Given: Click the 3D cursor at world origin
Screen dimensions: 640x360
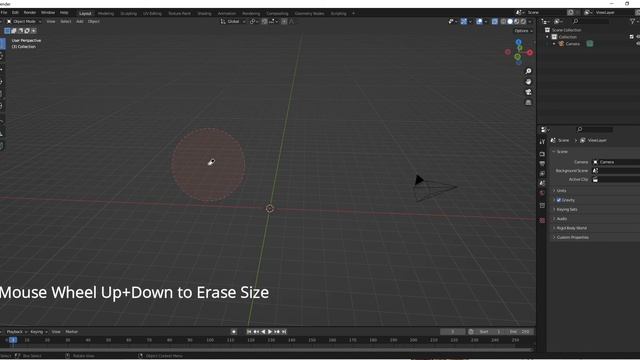Looking at the screenshot, I should pyautogui.click(x=270, y=209).
